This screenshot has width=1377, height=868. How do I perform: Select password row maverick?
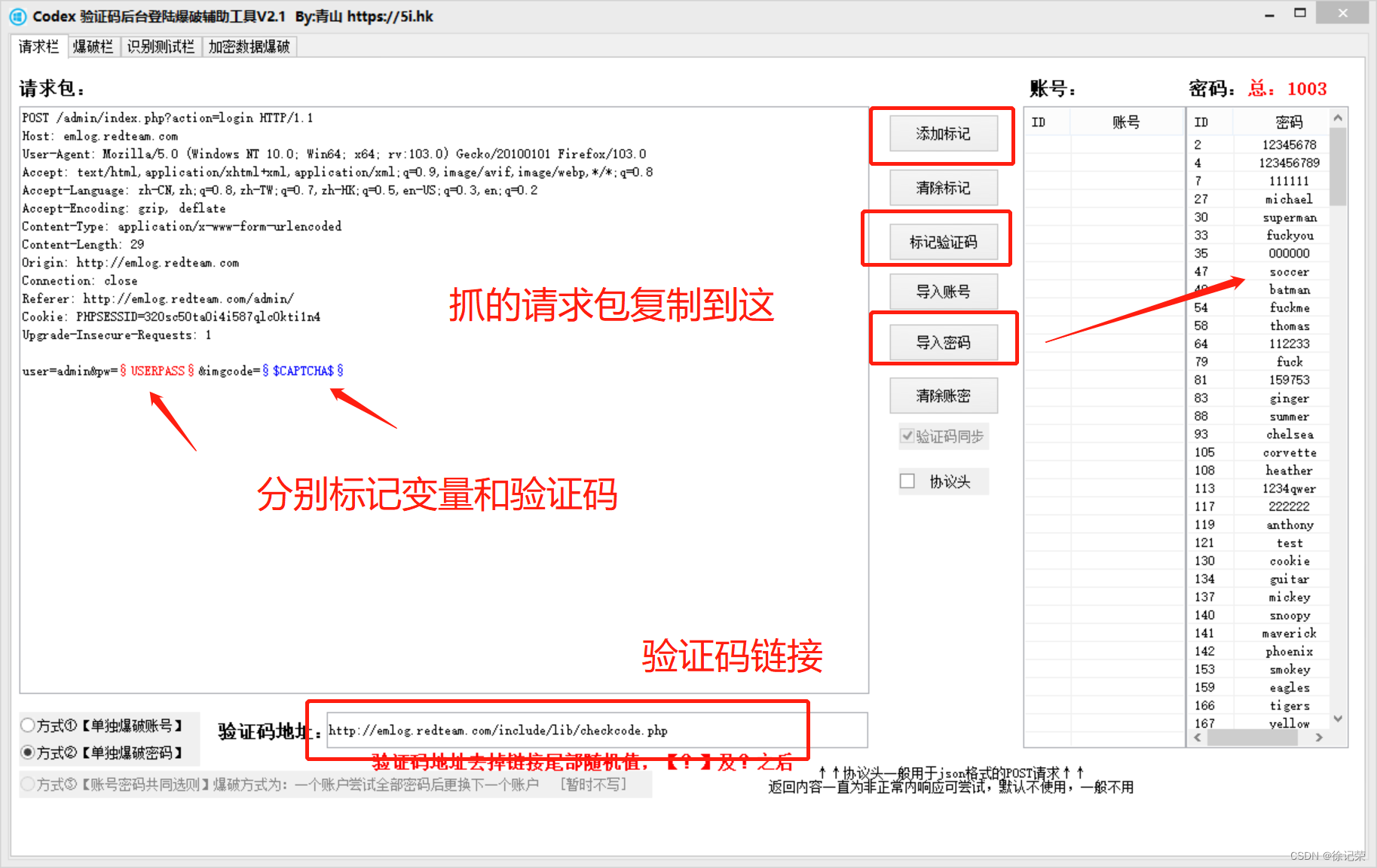1259,633
